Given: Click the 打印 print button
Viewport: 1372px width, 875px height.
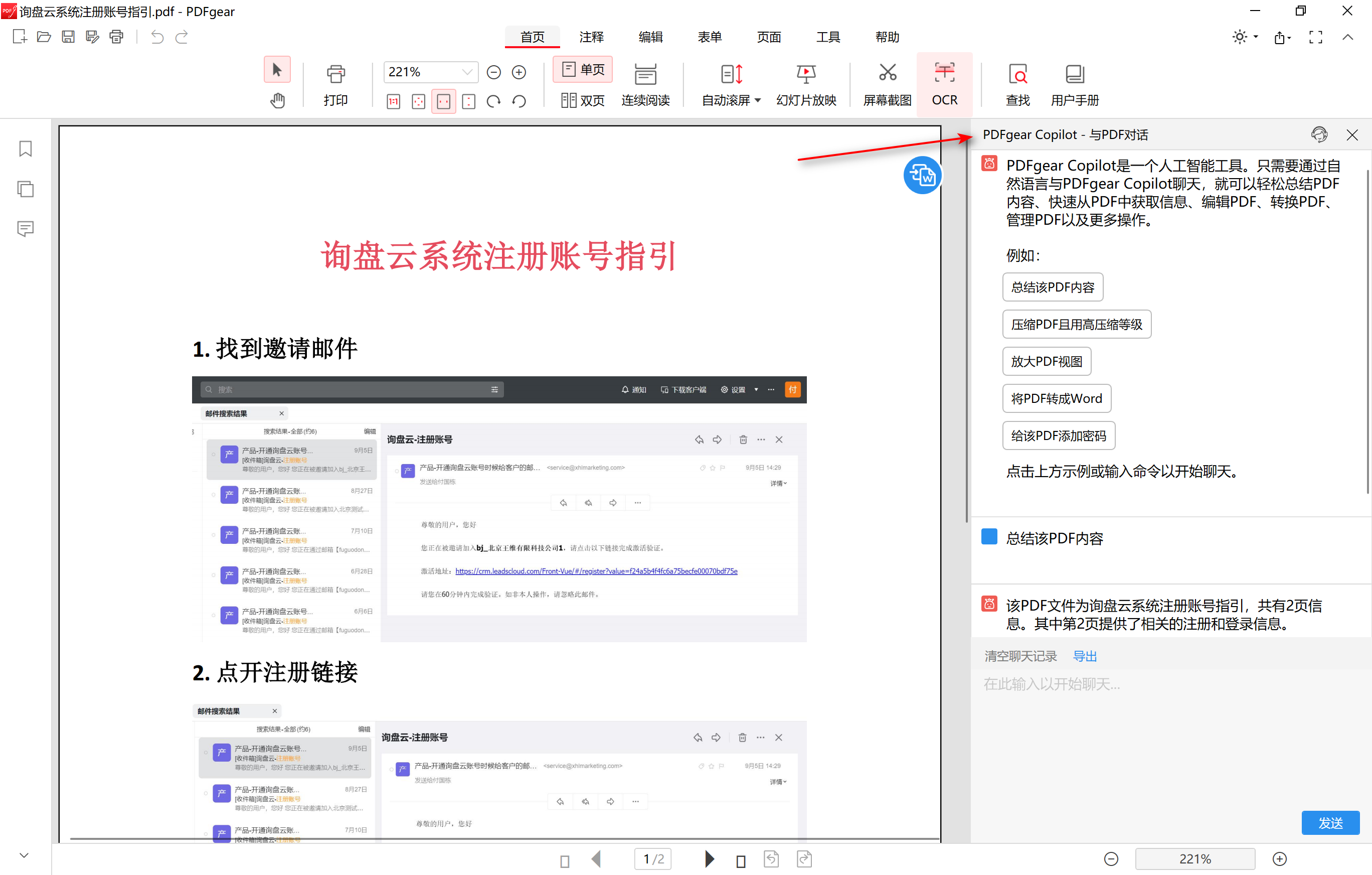Looking at the screenshot, I should 335,85.
